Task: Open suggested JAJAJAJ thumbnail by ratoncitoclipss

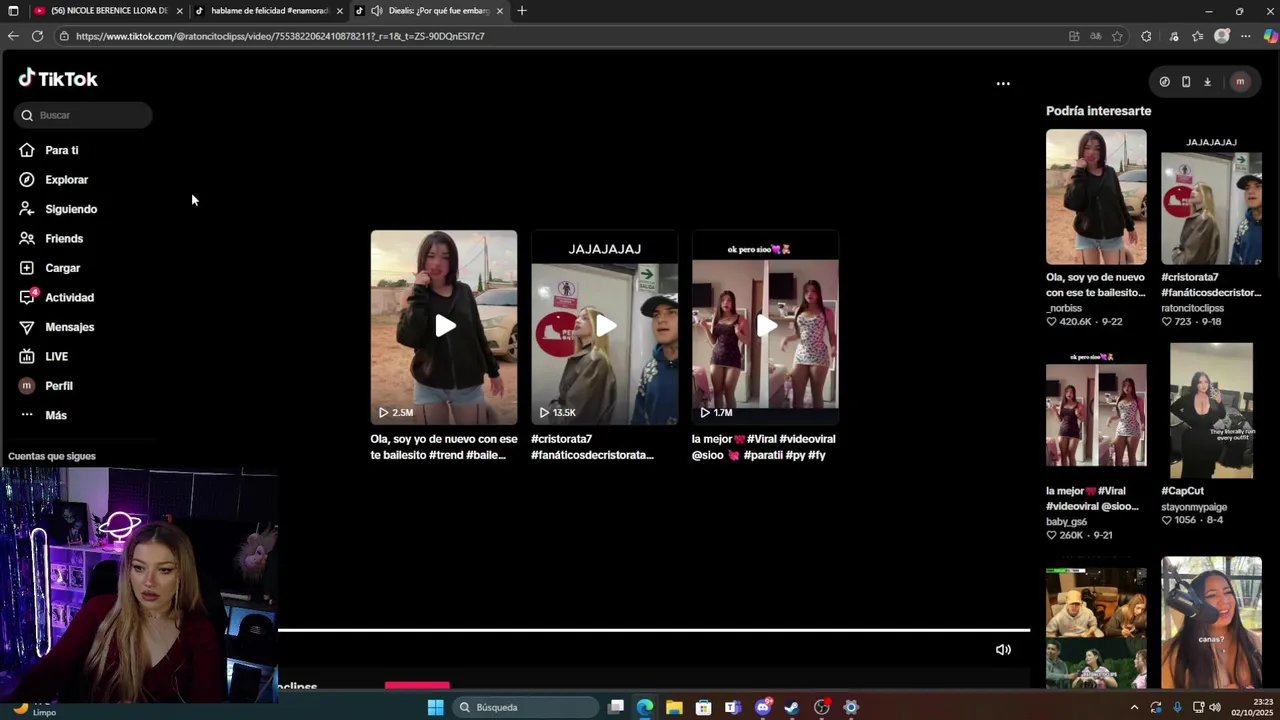Action: (x=1211, y=197)
